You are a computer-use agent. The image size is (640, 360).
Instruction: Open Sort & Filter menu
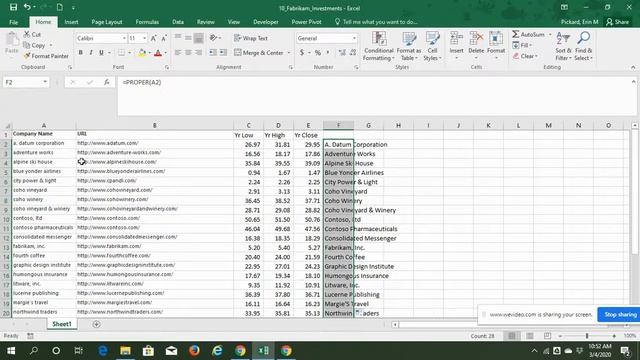pyautogui.click(x=563, y=46)
